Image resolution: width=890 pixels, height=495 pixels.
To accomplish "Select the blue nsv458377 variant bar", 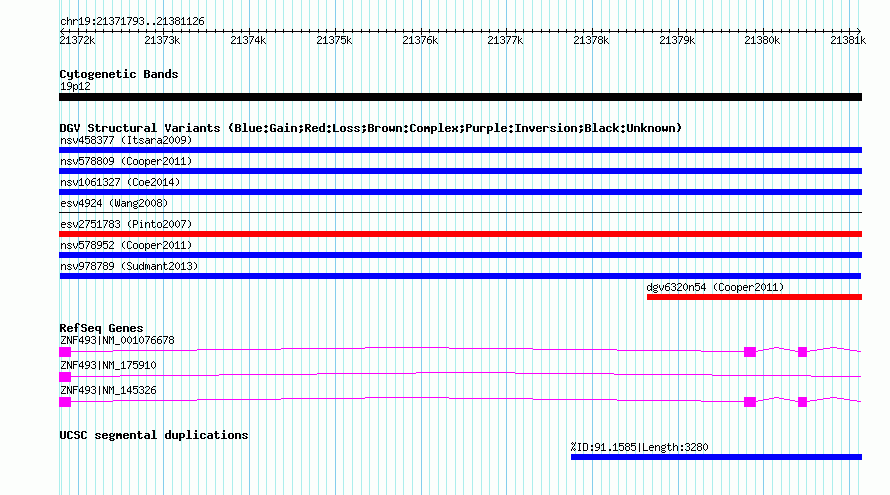I will coord(460,150).
